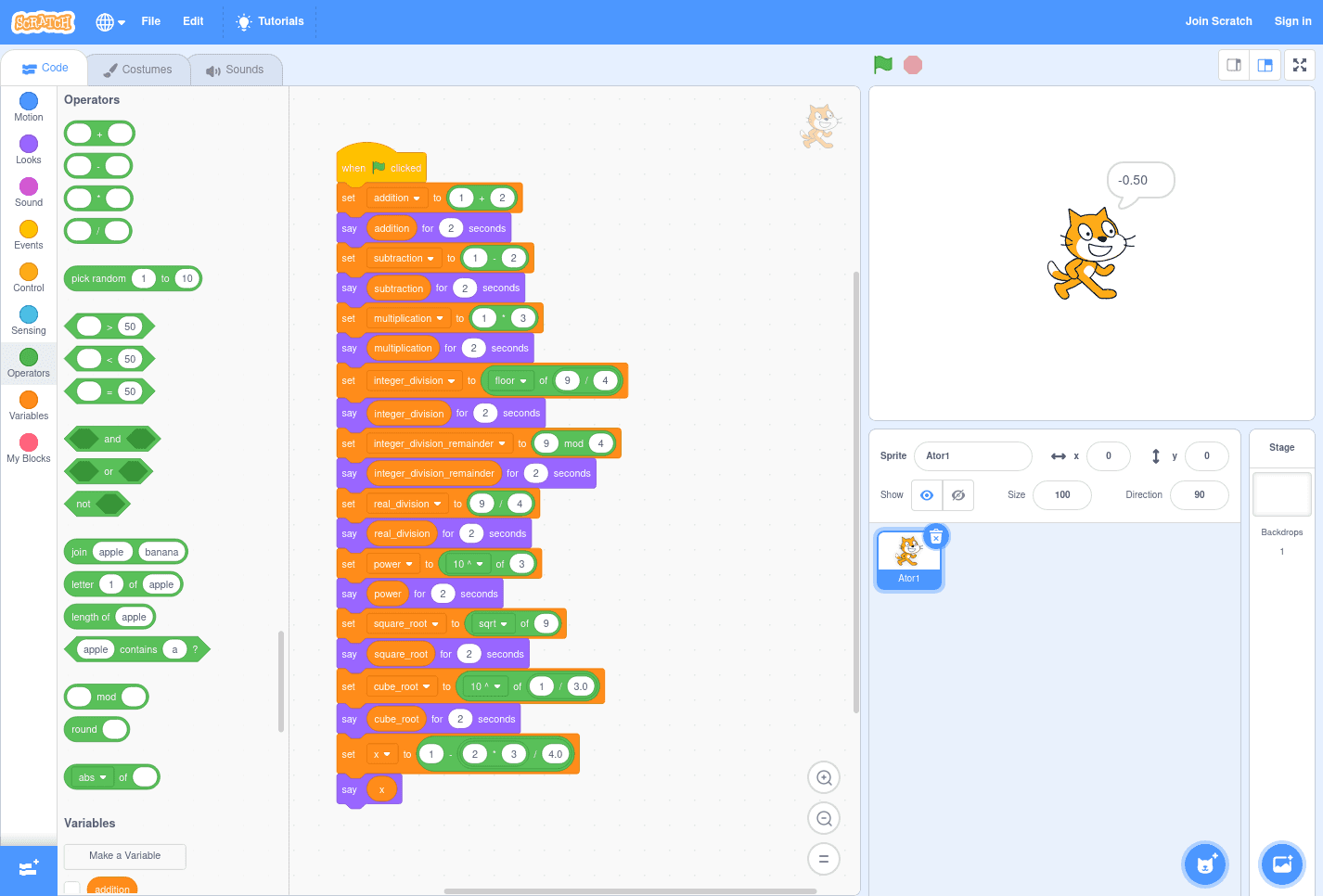Click the sprite name field Ator1
The width and height of the screenshot is (1323, 896).
pyautogui.click(x=973, y=456)
